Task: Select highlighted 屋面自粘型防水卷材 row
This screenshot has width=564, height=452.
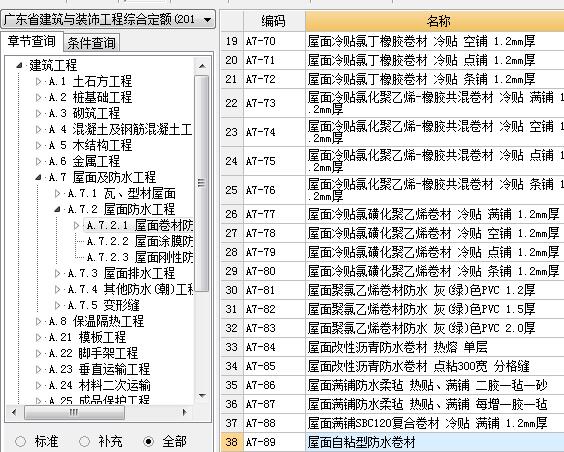Action: tap(435, 442)
